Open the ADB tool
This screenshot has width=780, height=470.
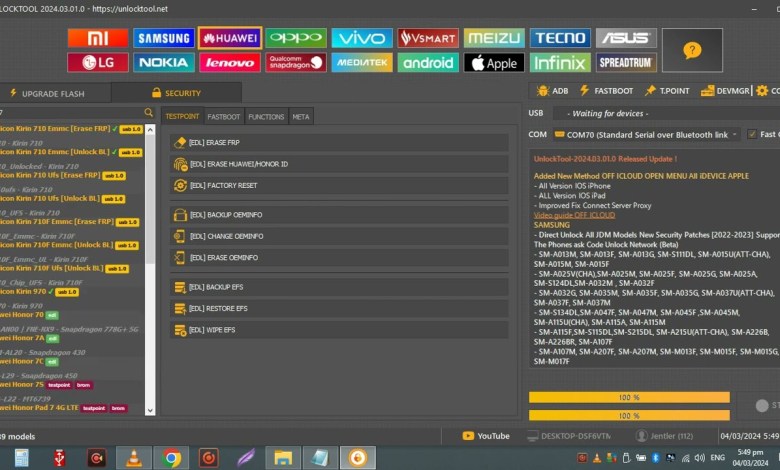point(553,91)
